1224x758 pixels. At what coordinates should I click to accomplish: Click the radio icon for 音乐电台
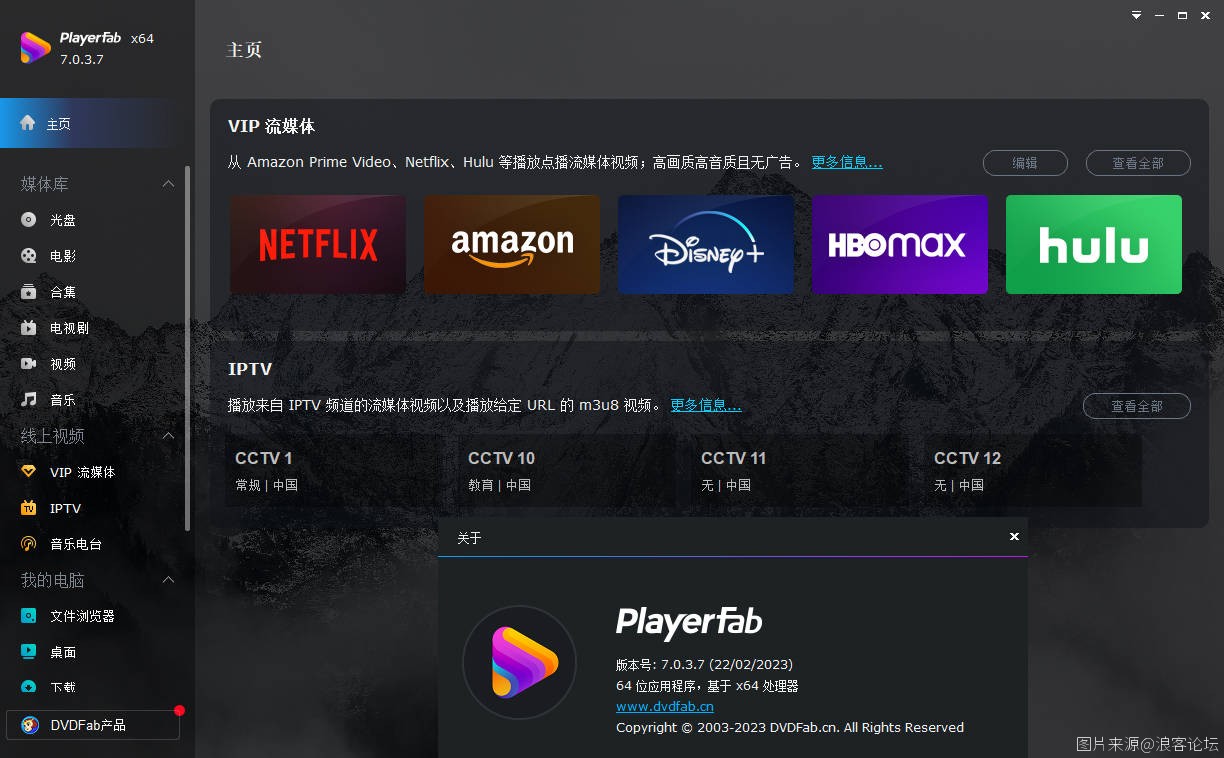pyautogui.click(x=29, y=544)
